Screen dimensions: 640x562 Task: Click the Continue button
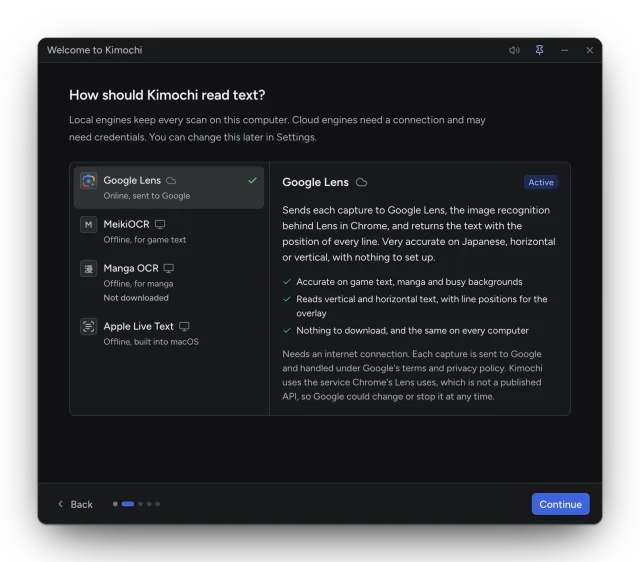[560, 504]
